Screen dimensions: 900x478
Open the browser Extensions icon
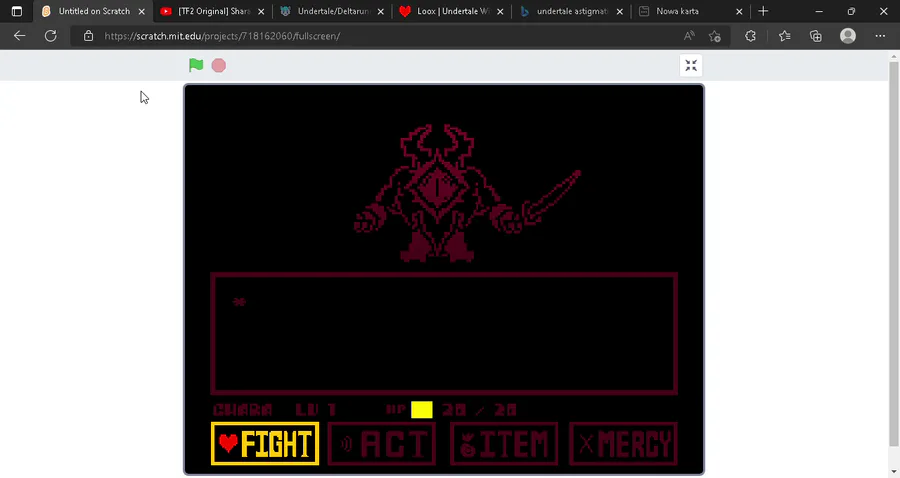[x=750, y=36]
